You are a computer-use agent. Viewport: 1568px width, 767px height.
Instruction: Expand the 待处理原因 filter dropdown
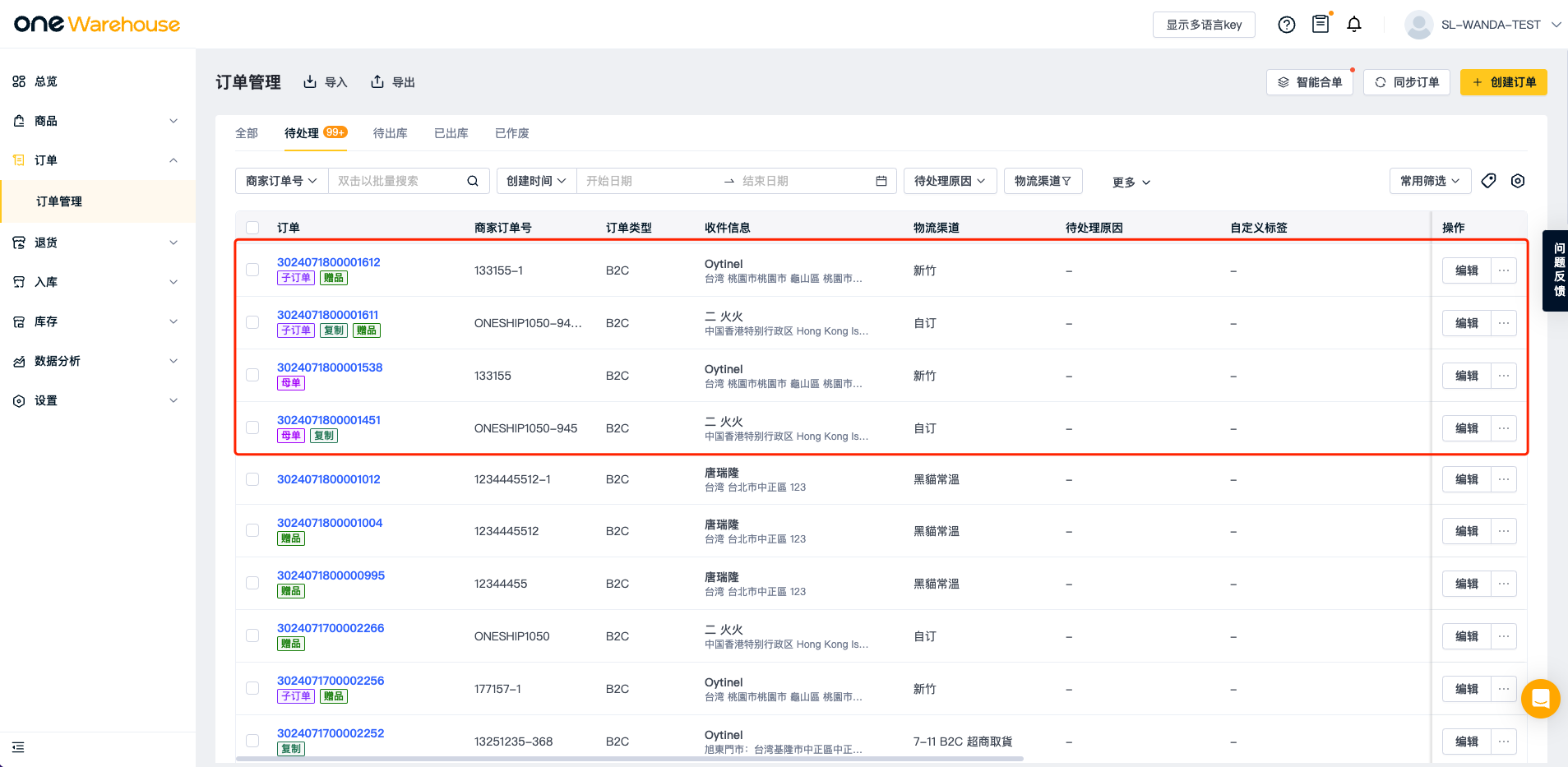[x=950, y=181]
